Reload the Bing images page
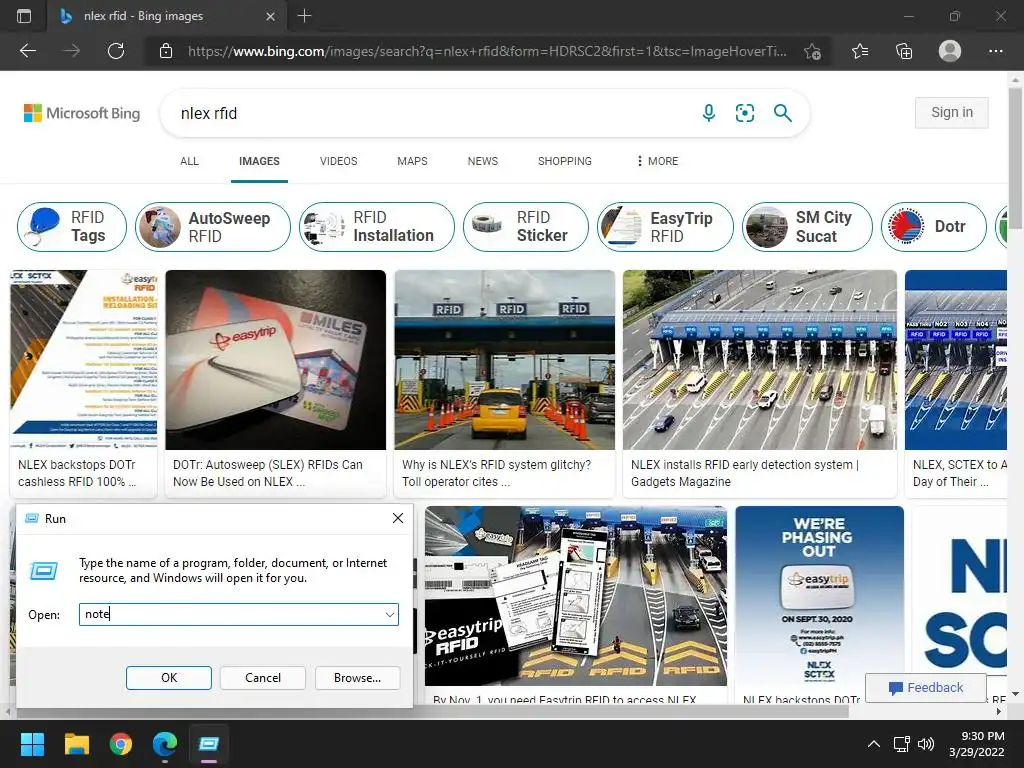This screenshot has width=1024, height=768. coord(116,51)
